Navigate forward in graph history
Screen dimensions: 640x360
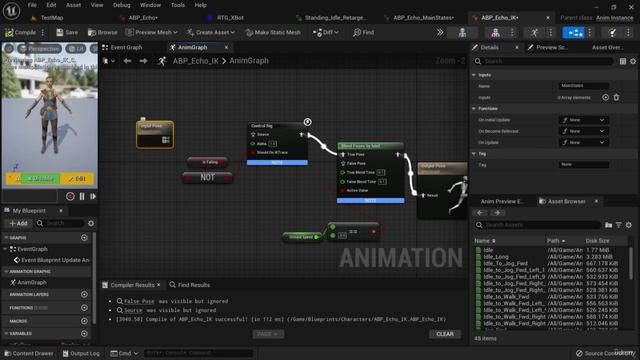click(x=143, y=61)
